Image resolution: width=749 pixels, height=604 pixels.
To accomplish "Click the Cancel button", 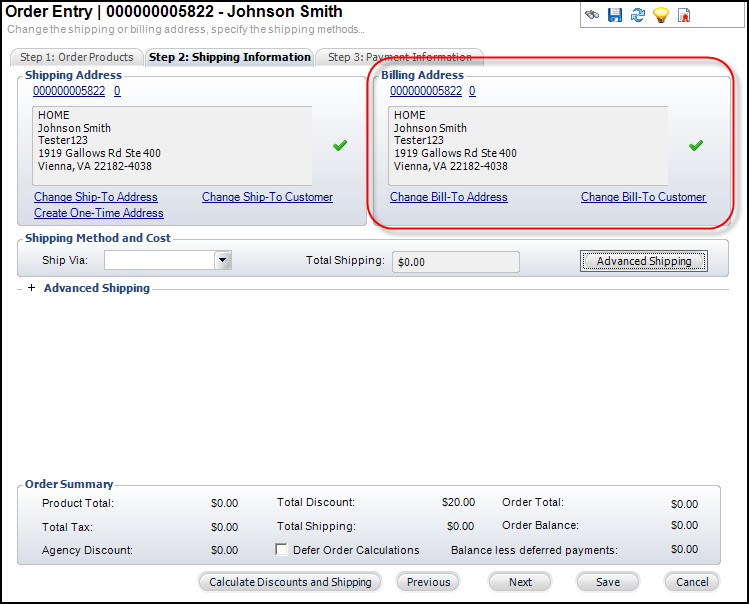I will [692, 582].
